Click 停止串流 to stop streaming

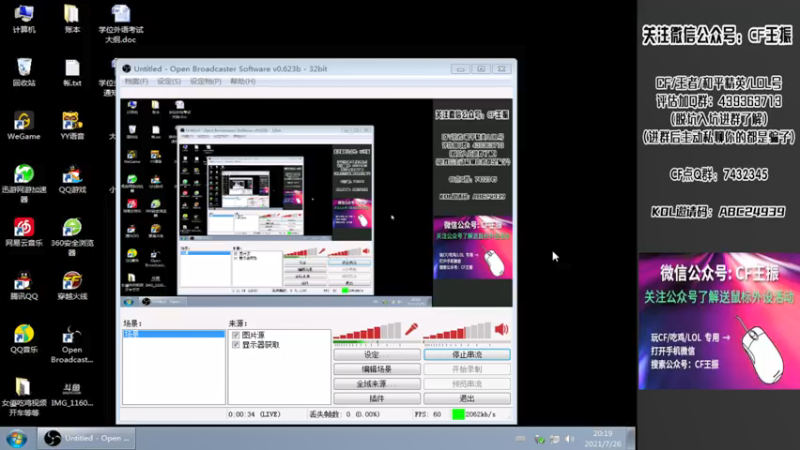[x=467, y=355]
